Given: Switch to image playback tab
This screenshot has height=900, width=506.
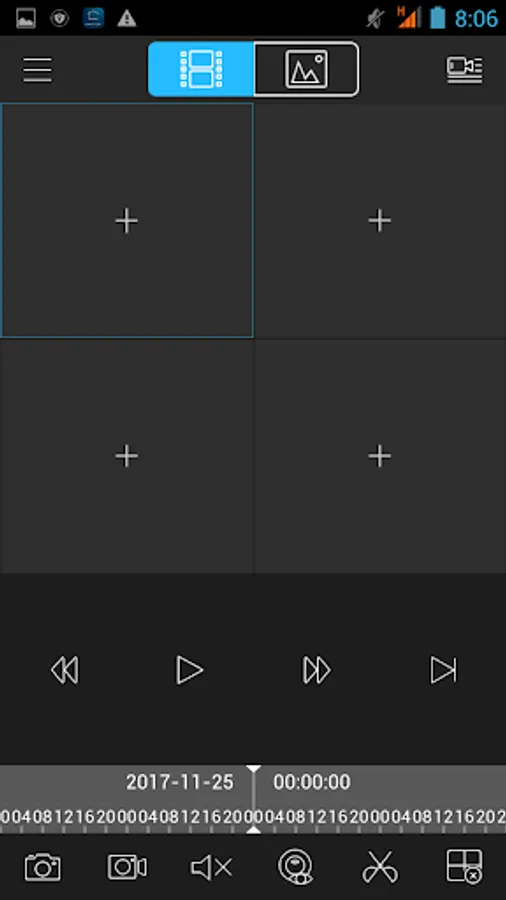Looking at the screenshot, I should pos(306,69).
